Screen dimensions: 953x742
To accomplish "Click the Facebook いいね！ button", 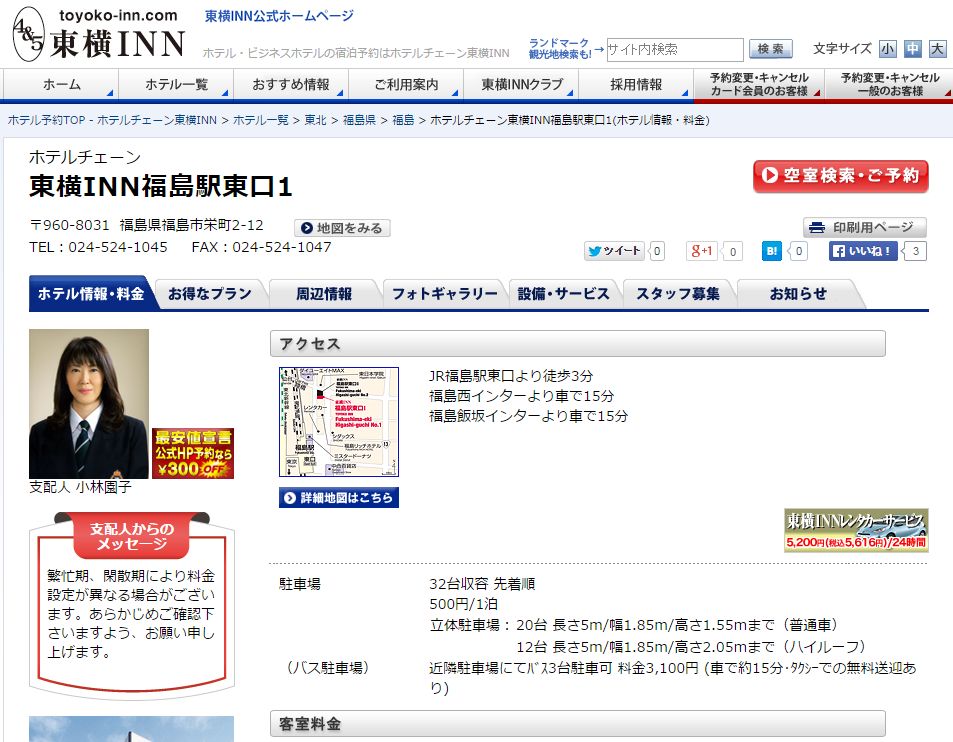I will 863,251.
